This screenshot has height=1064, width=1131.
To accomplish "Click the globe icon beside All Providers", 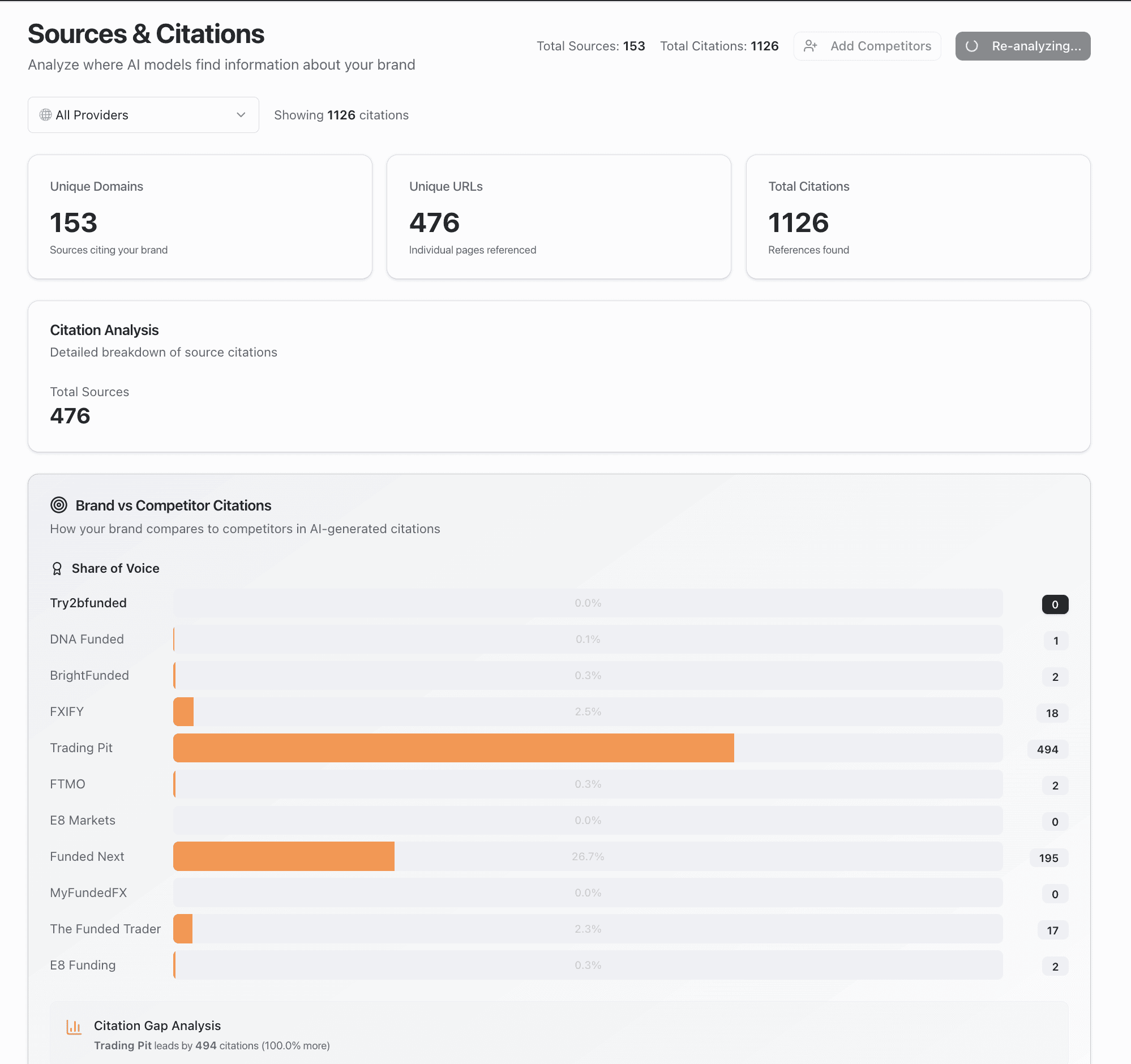I will click(45, 115).
